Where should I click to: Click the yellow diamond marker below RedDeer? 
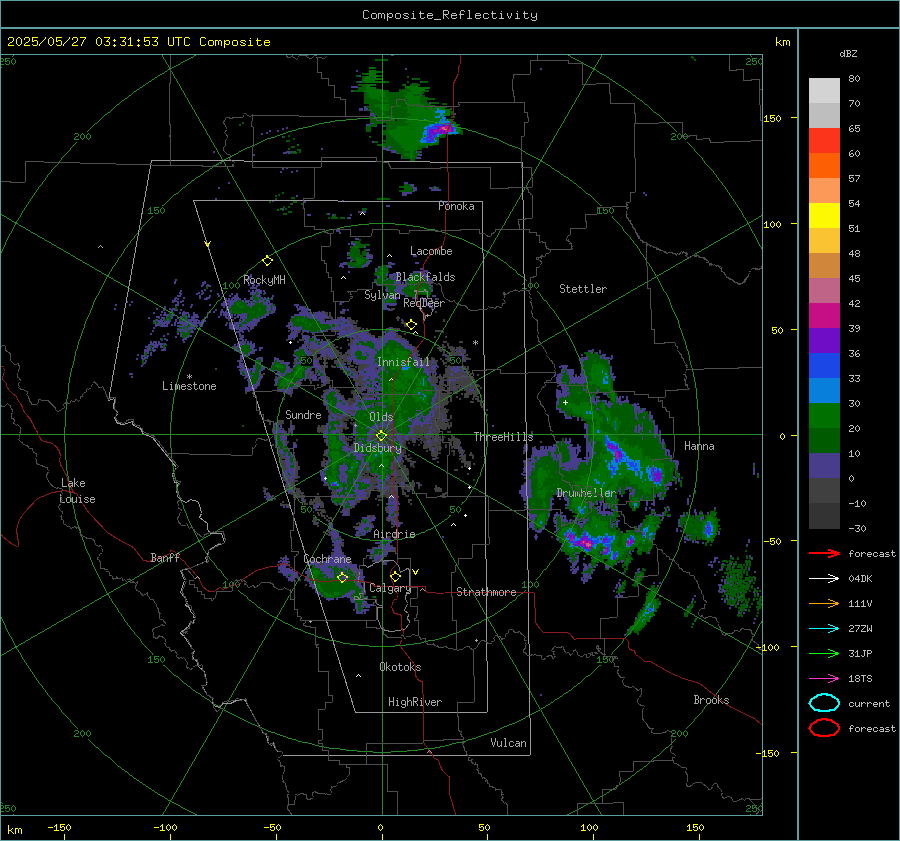(411, 324)
